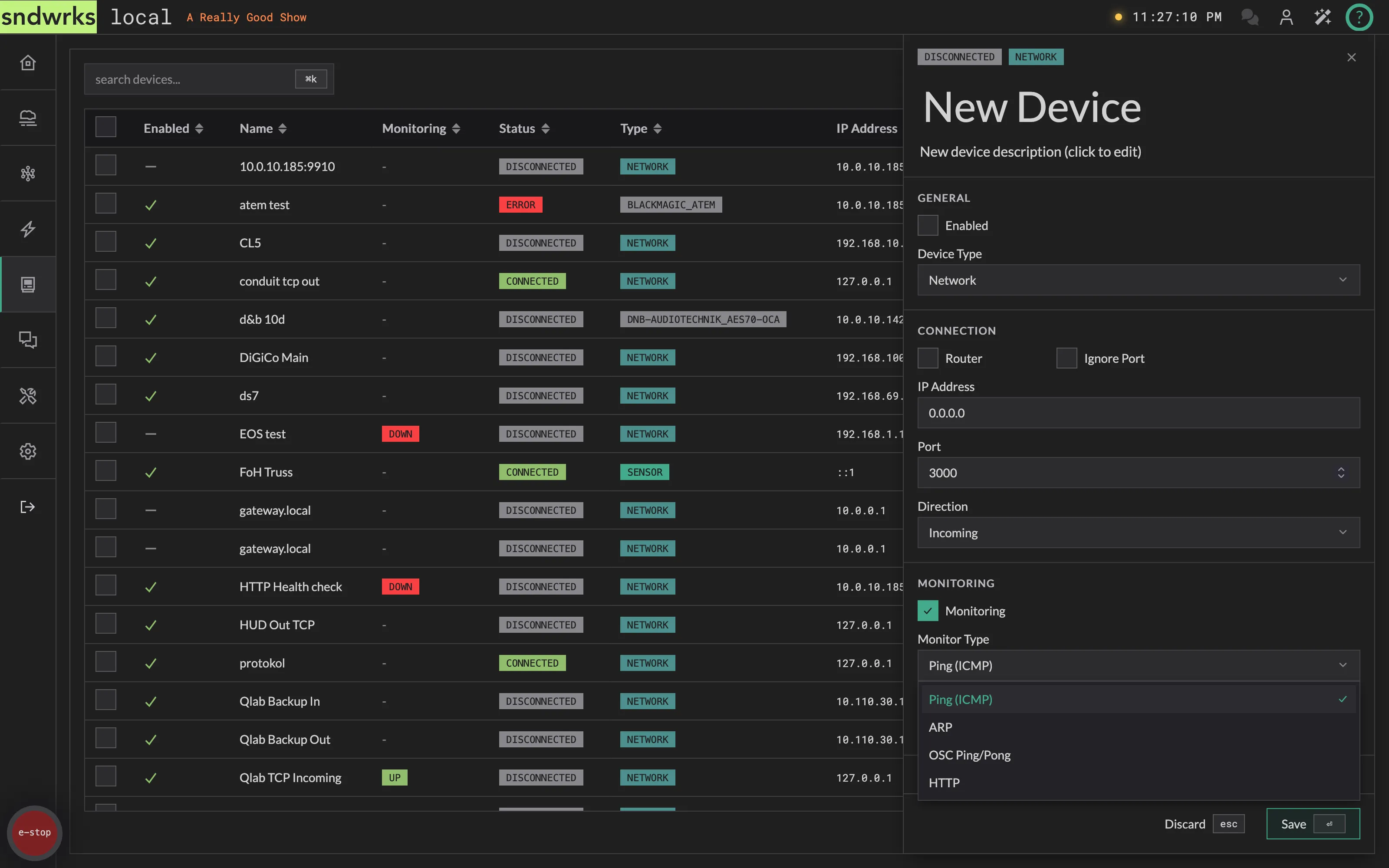
Task: Click the SENSOR type badge
Action: click(644, 473)
